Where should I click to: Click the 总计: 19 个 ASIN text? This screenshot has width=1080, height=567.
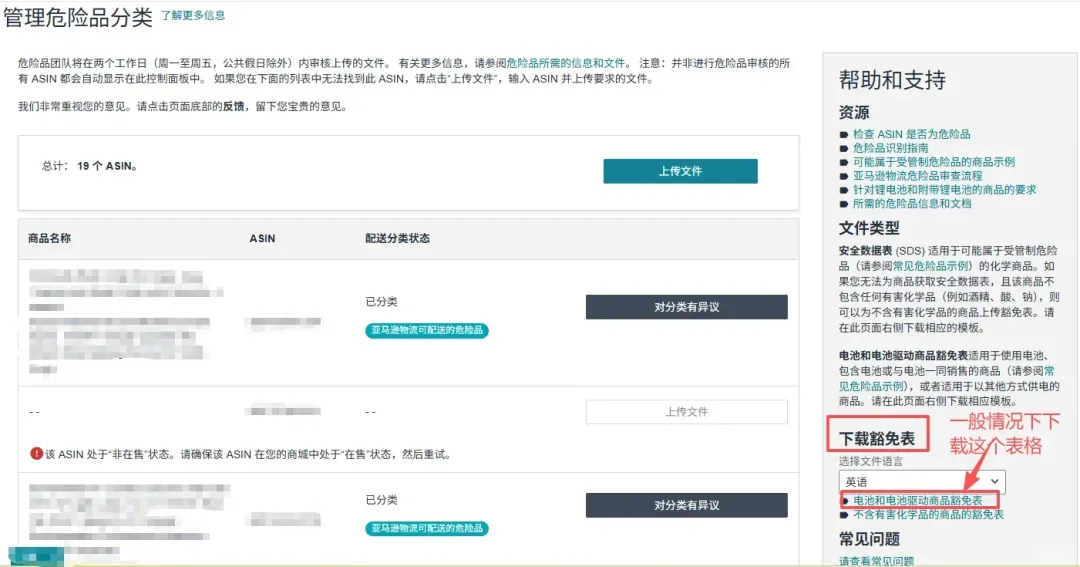(90, 166)
